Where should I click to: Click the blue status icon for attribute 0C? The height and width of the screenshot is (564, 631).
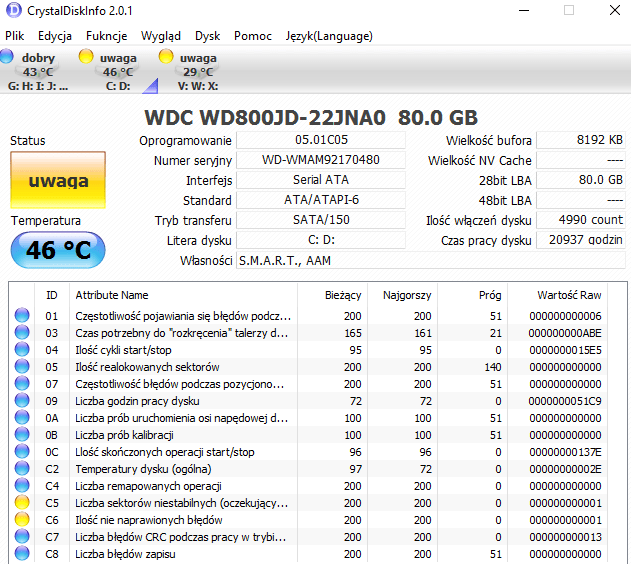pyautogui.click(x=22, y=452)
